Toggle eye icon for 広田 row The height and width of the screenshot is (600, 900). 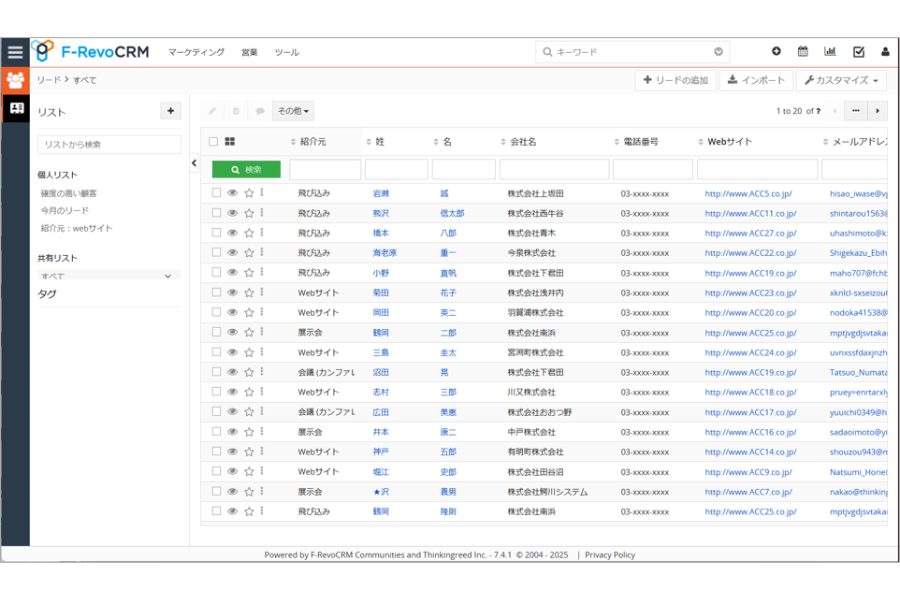coord(232,412)
